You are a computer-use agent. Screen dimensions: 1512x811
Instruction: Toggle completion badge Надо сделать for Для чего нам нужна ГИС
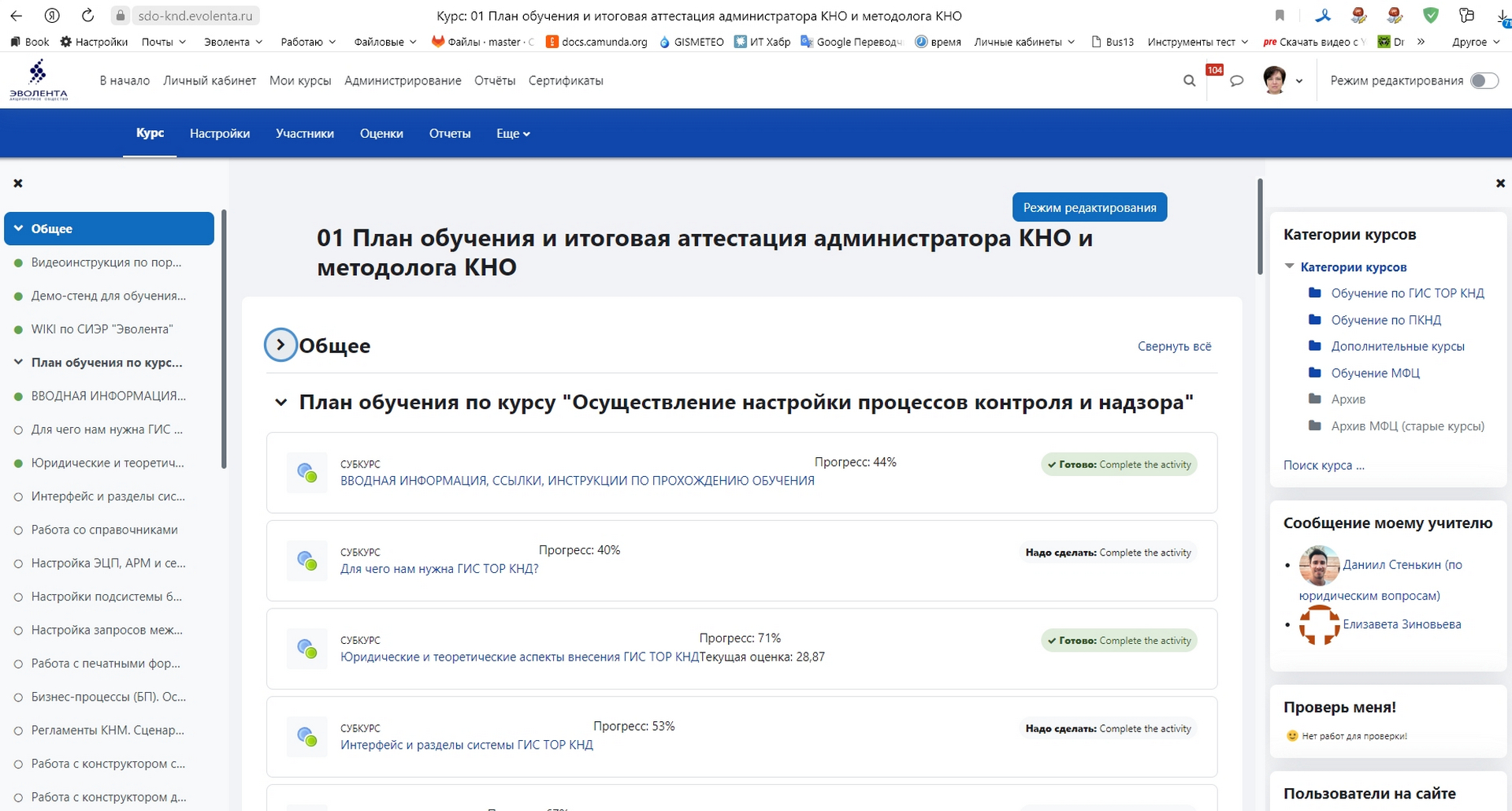pyautogui.click(x=1108, y=552)
